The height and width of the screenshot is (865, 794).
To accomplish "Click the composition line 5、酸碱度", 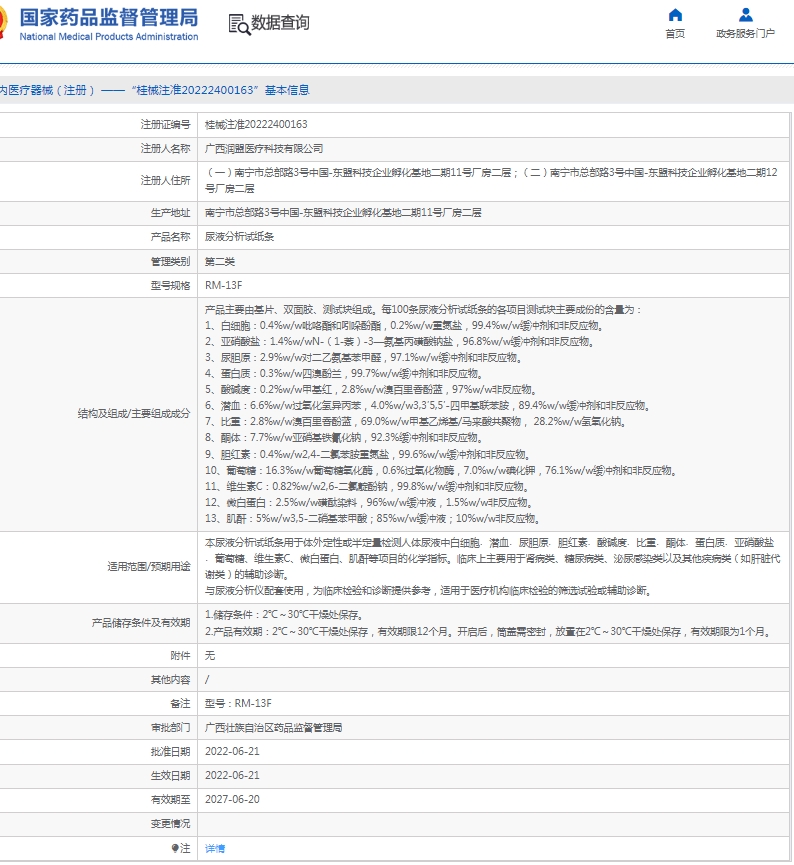I will 372,389.
